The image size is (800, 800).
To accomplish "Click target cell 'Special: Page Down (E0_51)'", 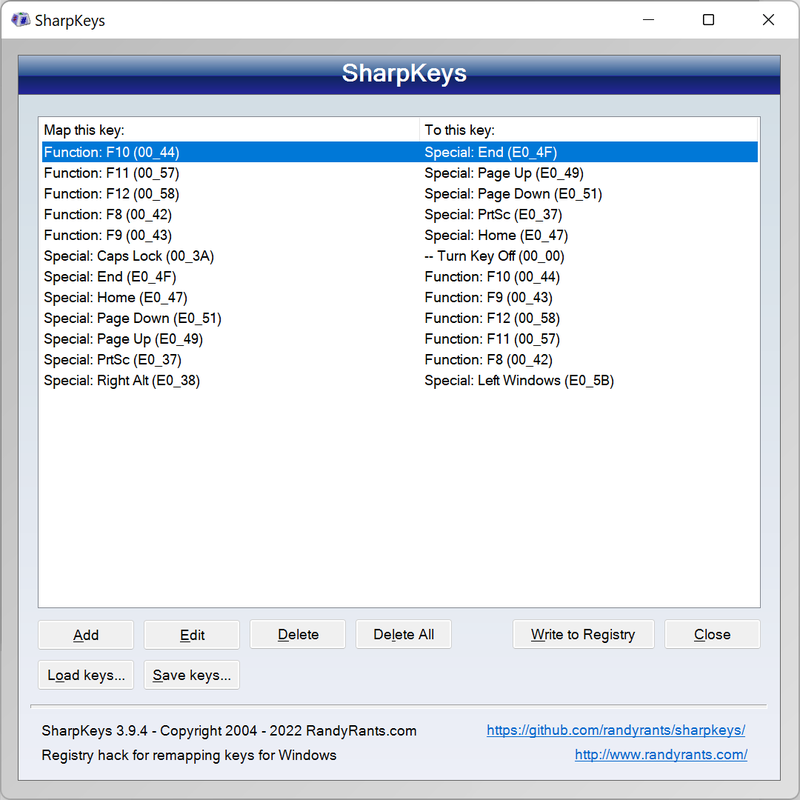I will 513,194.
